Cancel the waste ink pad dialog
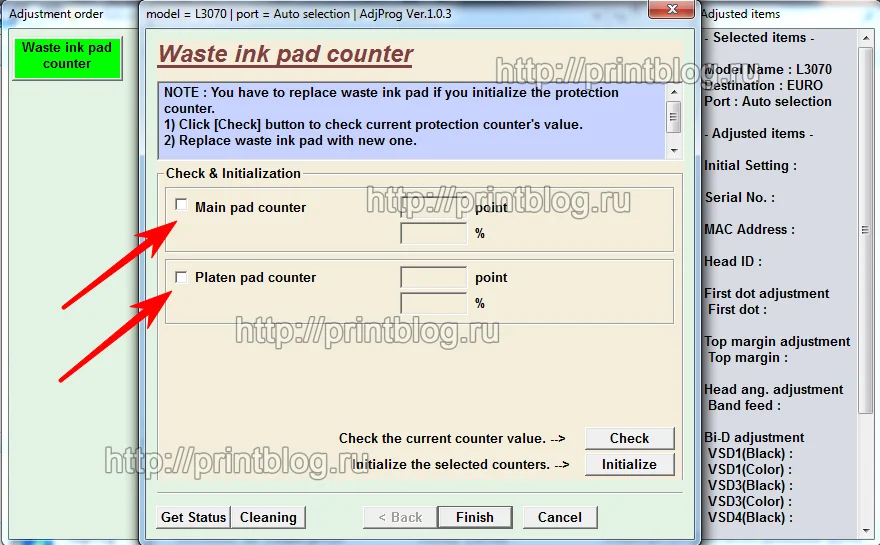Image resolution: width=880 pixels, height=545 pixels. (x=560, y=517)
